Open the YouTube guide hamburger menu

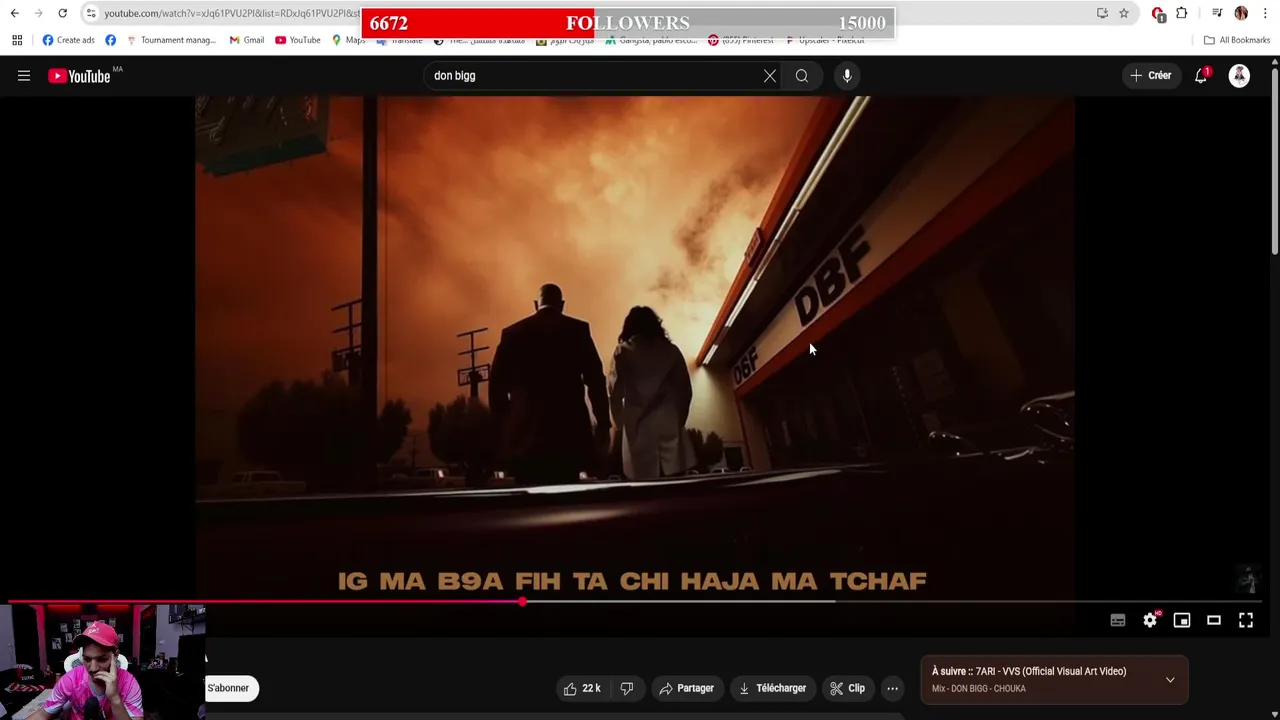(24, 76)
